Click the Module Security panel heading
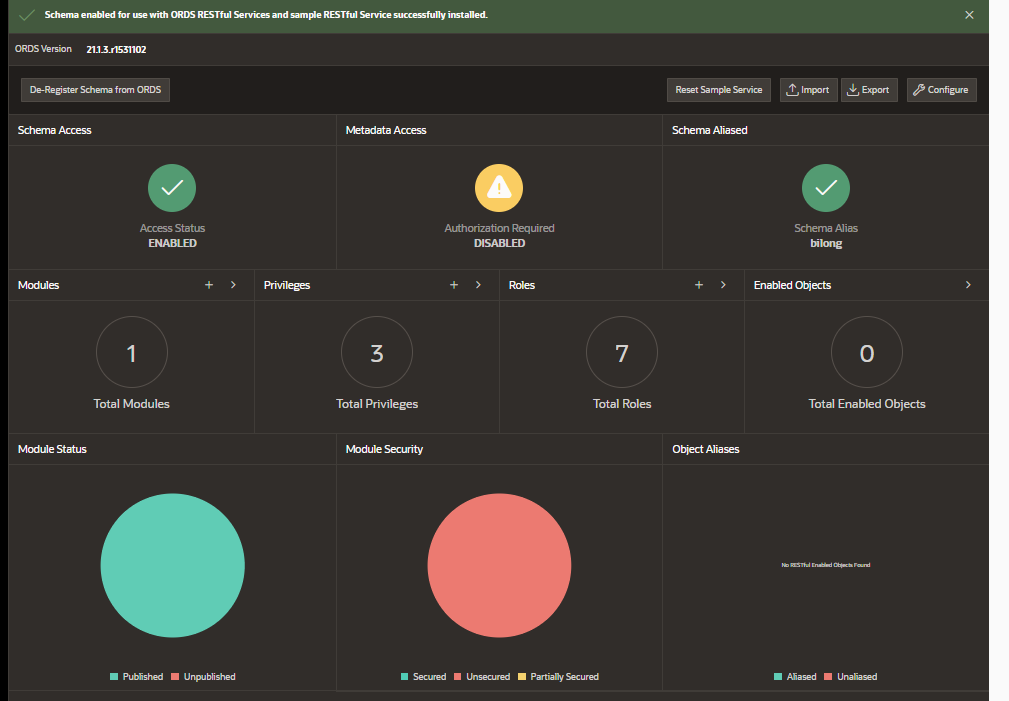The image size is (1009, 701). point(384,449)
